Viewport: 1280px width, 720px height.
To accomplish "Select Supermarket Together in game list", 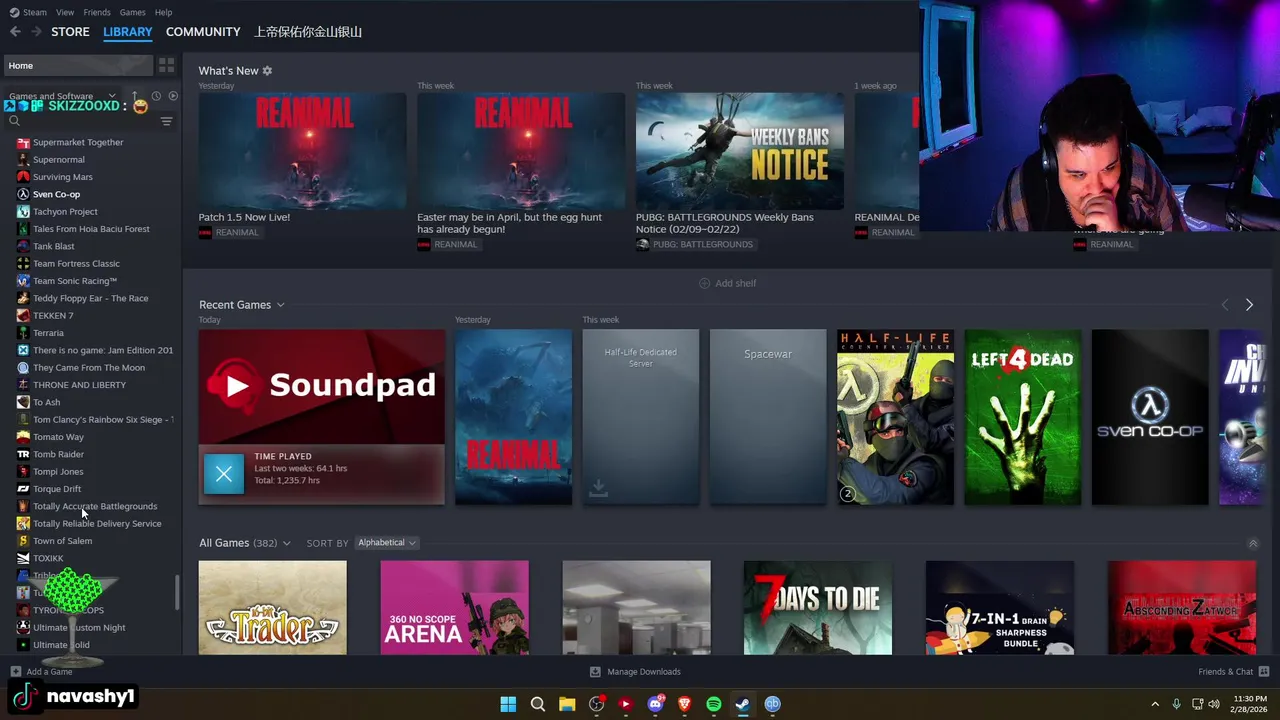I will tap(78, 142).
